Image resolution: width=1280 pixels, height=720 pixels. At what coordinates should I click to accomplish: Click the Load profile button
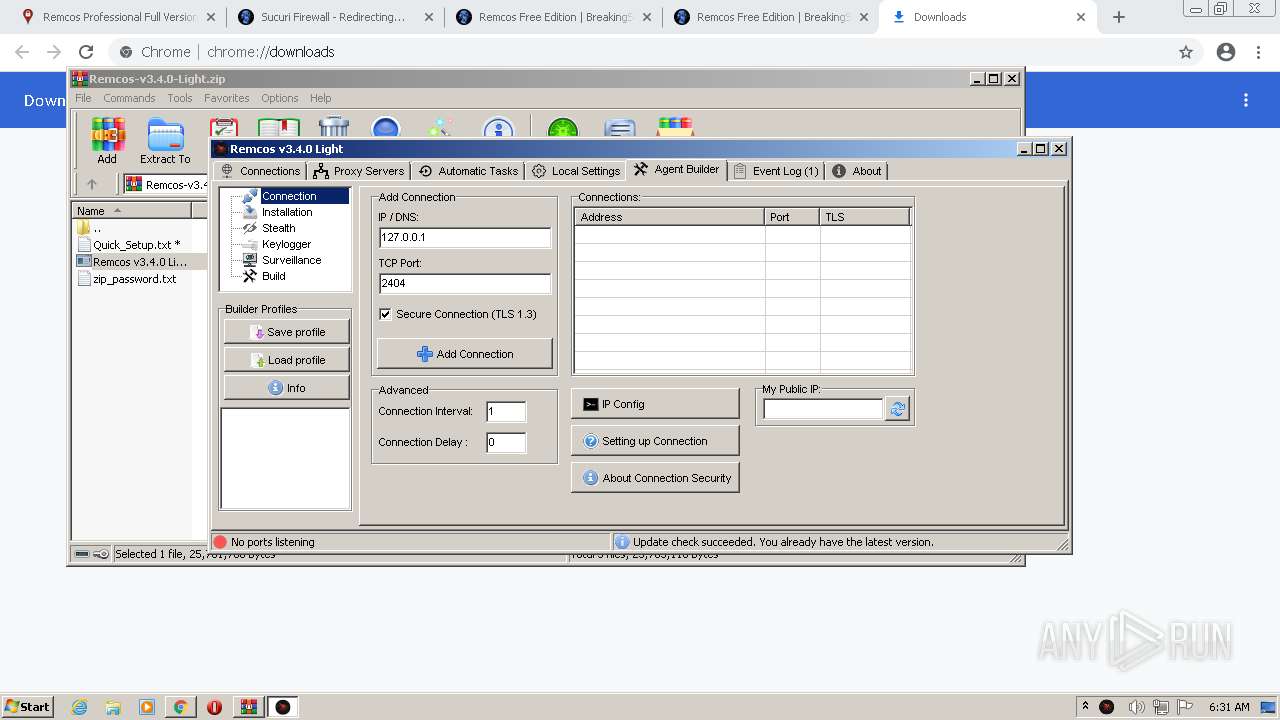click(287, 360)
